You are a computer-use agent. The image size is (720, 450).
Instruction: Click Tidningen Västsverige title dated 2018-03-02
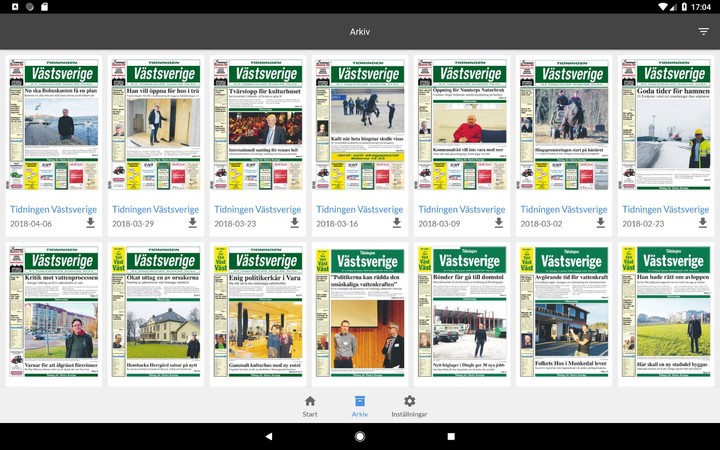tap(563, 209)
